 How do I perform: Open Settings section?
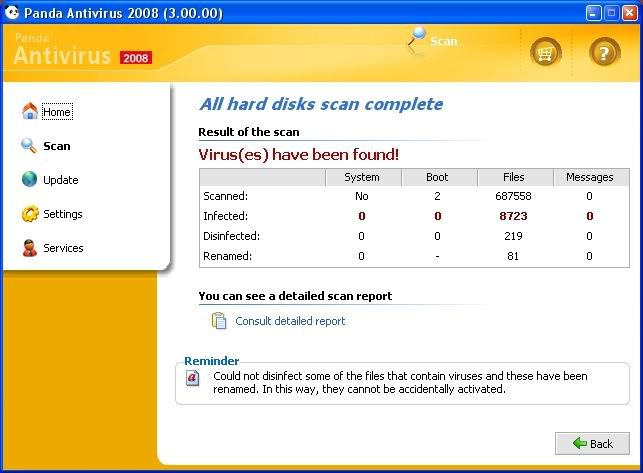coord(63,214)
